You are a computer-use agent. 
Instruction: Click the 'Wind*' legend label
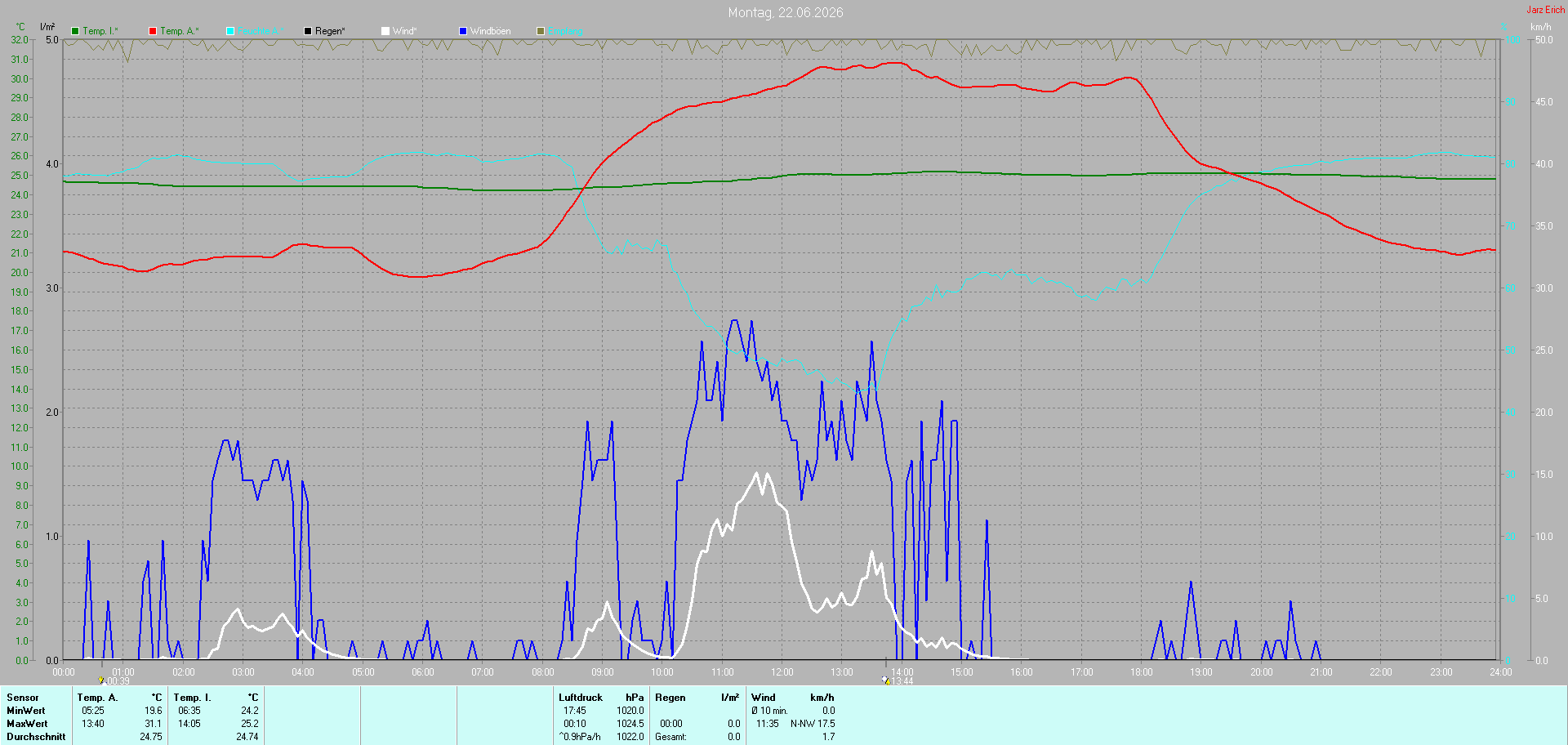coord(405,31)
